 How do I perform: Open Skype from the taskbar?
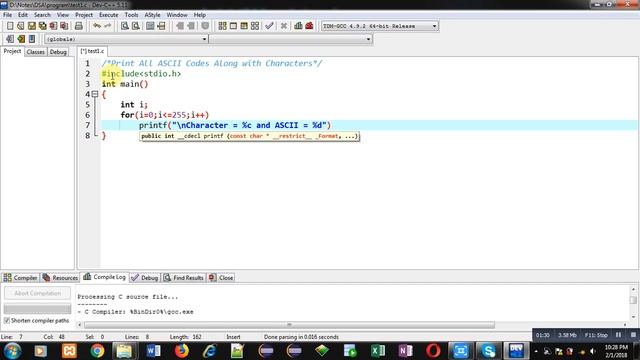point(489,351)
